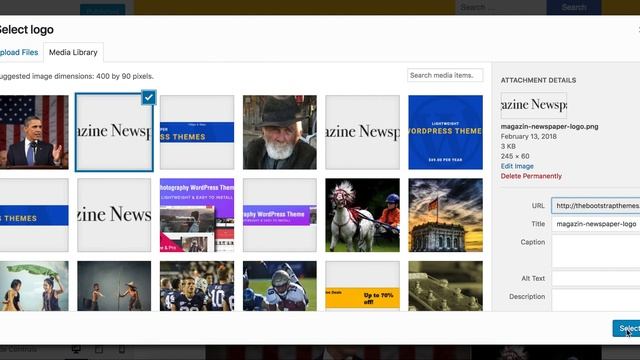Switch to desktop preview icon in customizer footer

tap(76, 349)
